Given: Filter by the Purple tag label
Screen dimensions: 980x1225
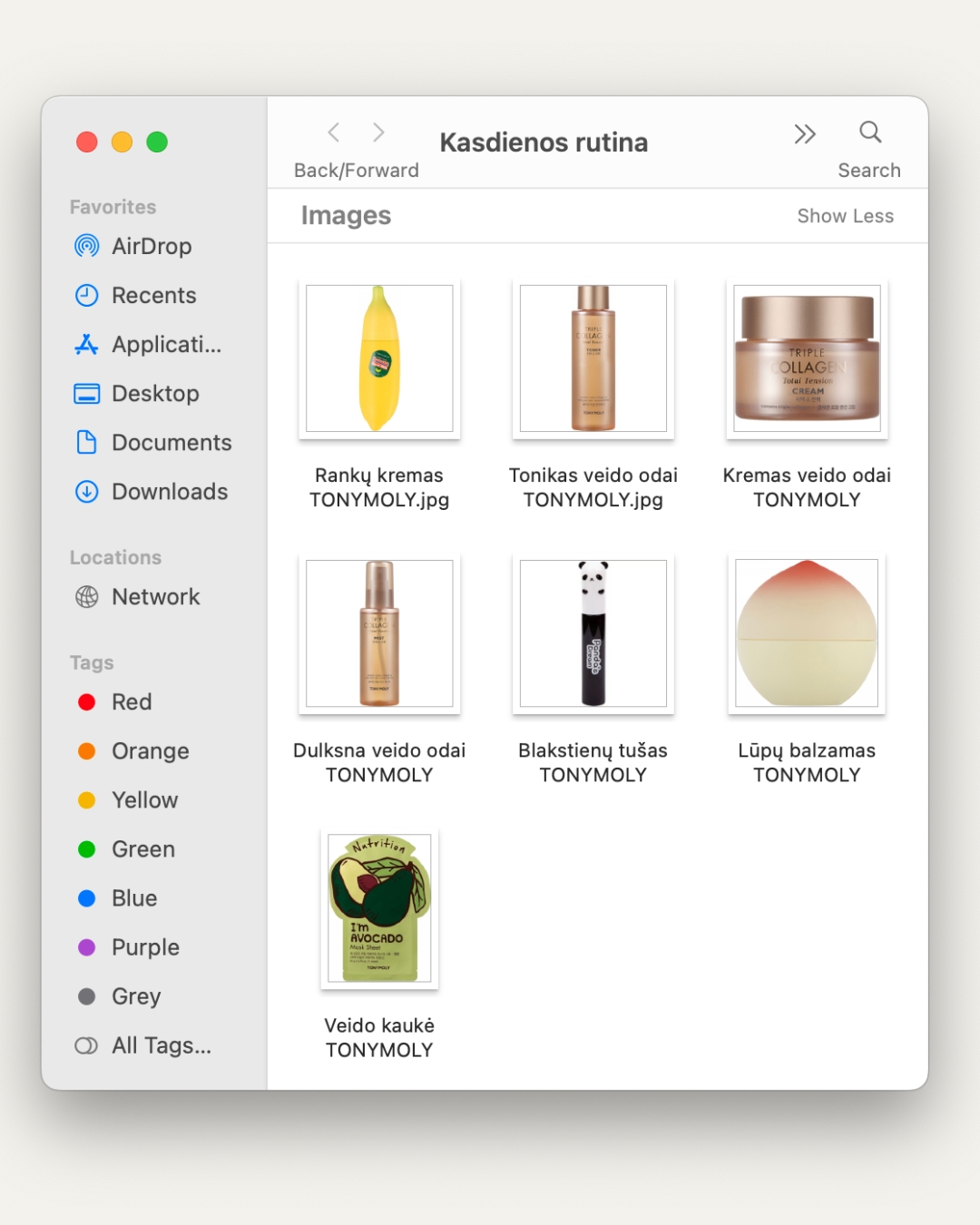Looking at the screenshot, I should (145, 947).
